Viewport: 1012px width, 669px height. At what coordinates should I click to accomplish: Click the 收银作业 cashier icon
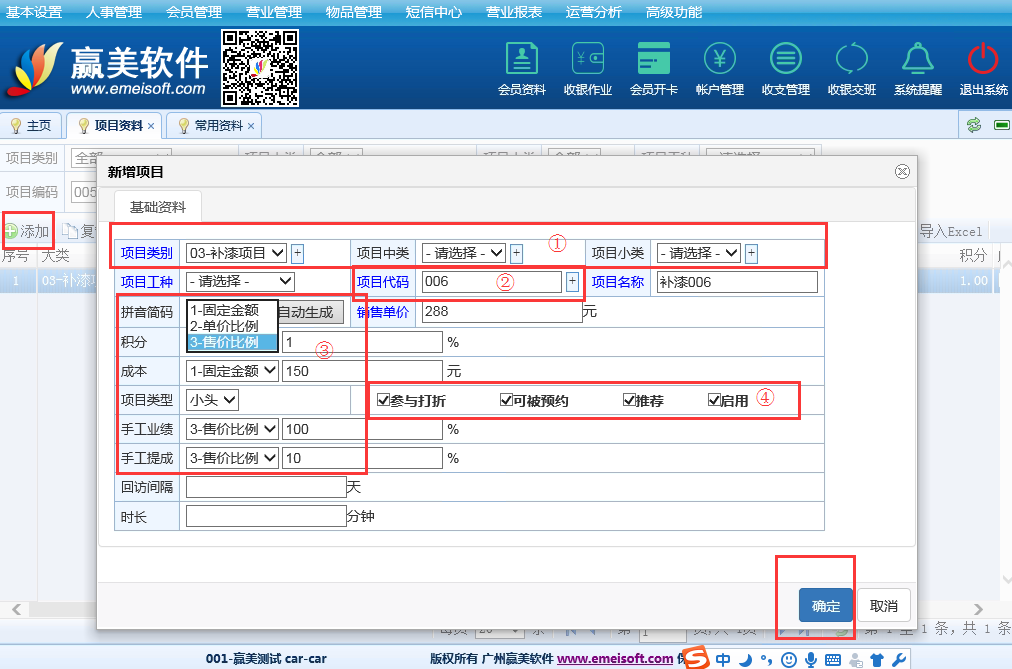coord(587,60)
